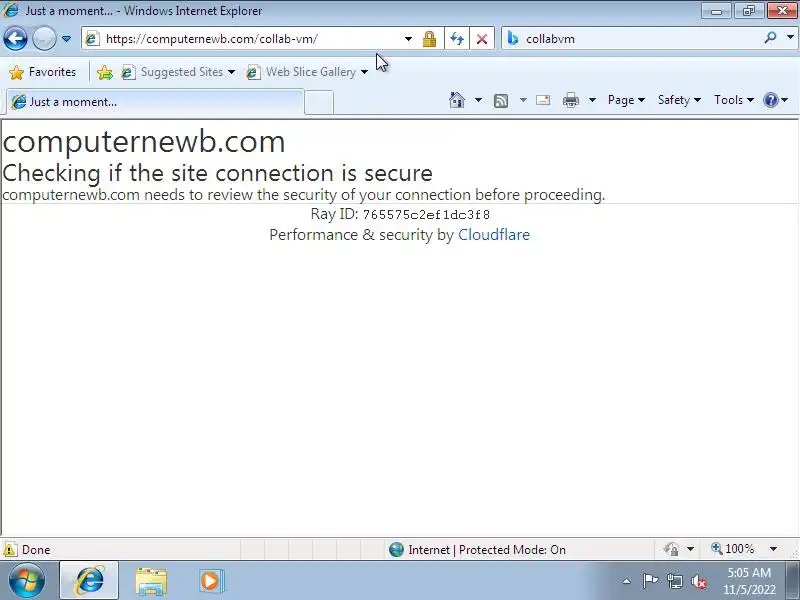The image size is (800, 600).
Task: Click the Forward navigation button
Action: [44, 39]
